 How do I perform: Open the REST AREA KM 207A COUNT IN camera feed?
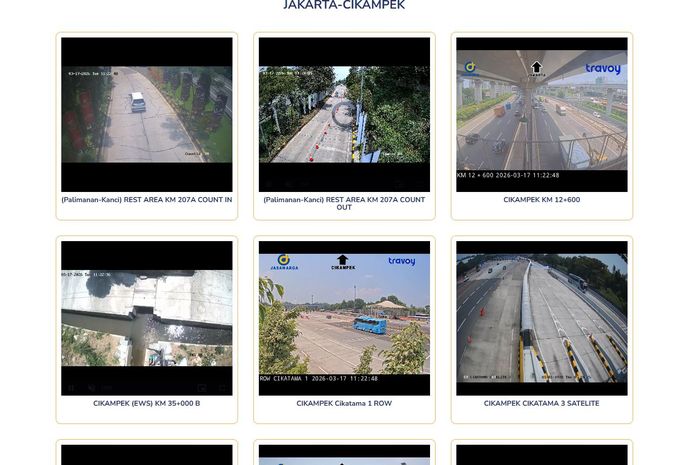pyautogui.click(x=146, y=114)
